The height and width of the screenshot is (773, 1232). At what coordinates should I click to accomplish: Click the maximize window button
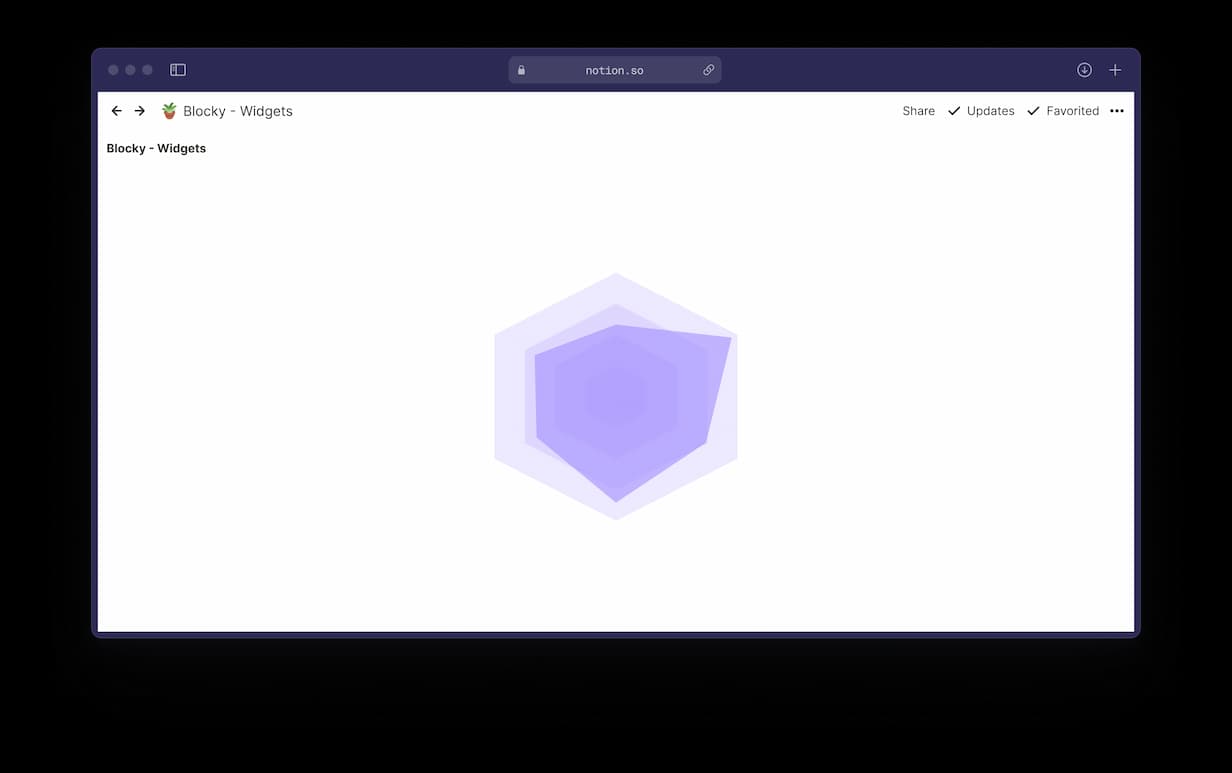[147, 70]
